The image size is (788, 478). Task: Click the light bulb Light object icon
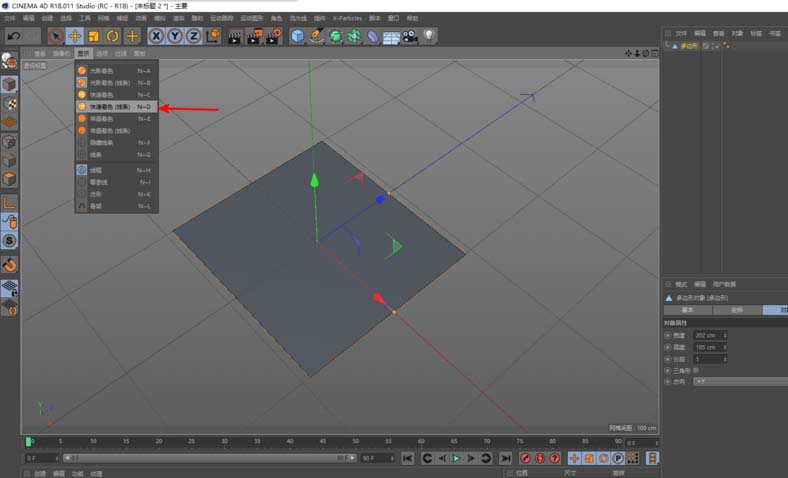428,36
